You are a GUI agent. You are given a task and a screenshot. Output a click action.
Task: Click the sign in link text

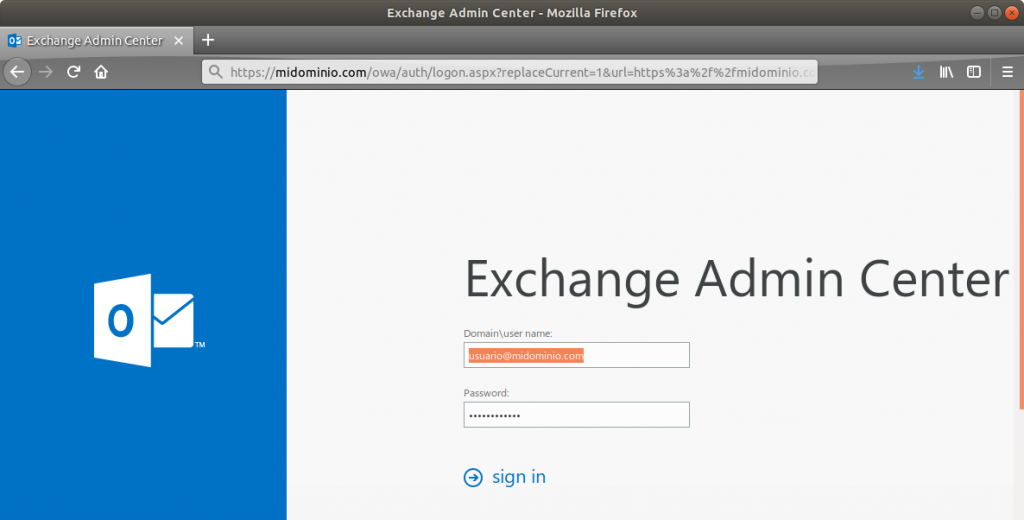pos(519,477)
